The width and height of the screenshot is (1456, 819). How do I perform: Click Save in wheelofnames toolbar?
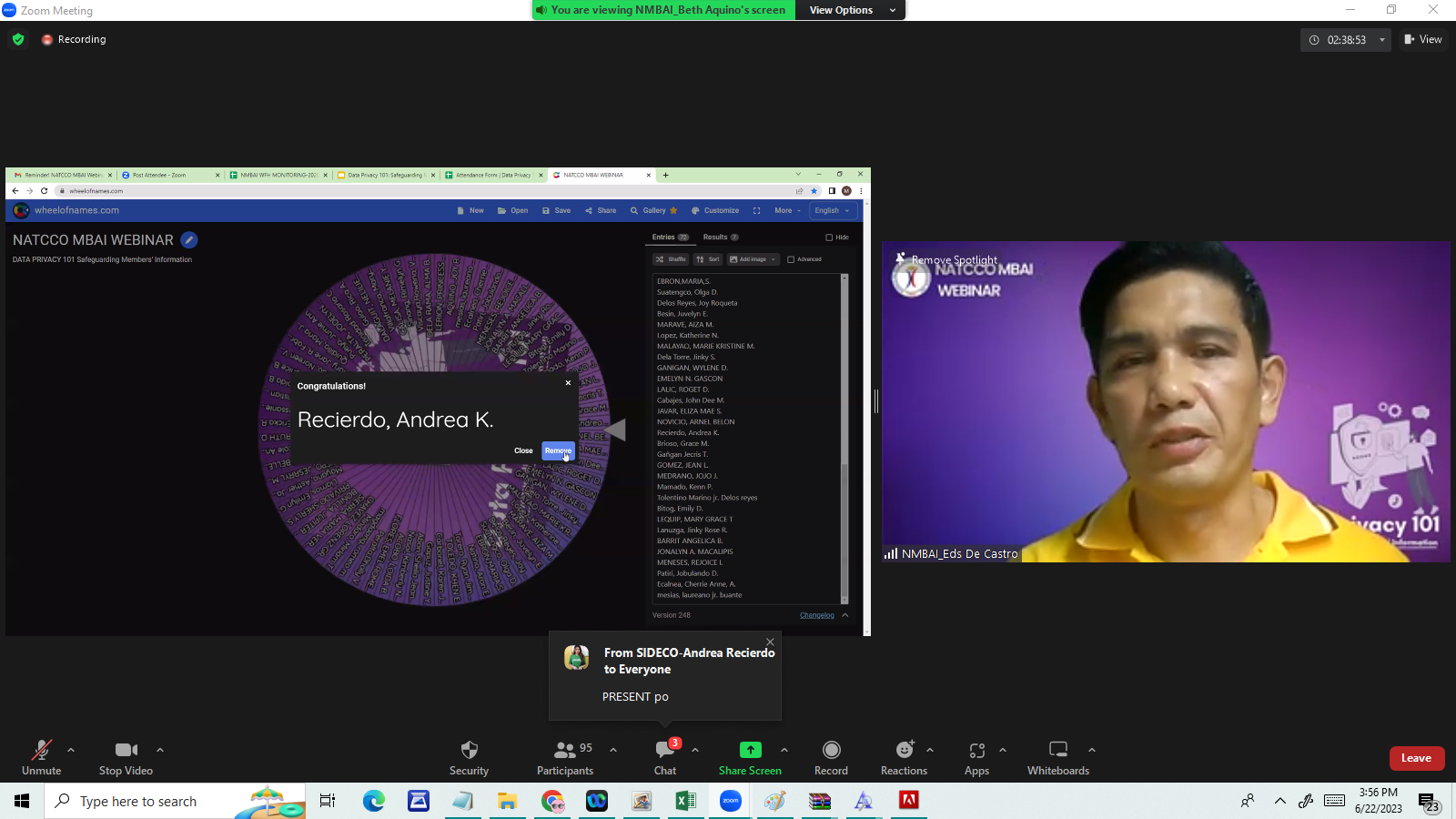[x=556, y=210]
